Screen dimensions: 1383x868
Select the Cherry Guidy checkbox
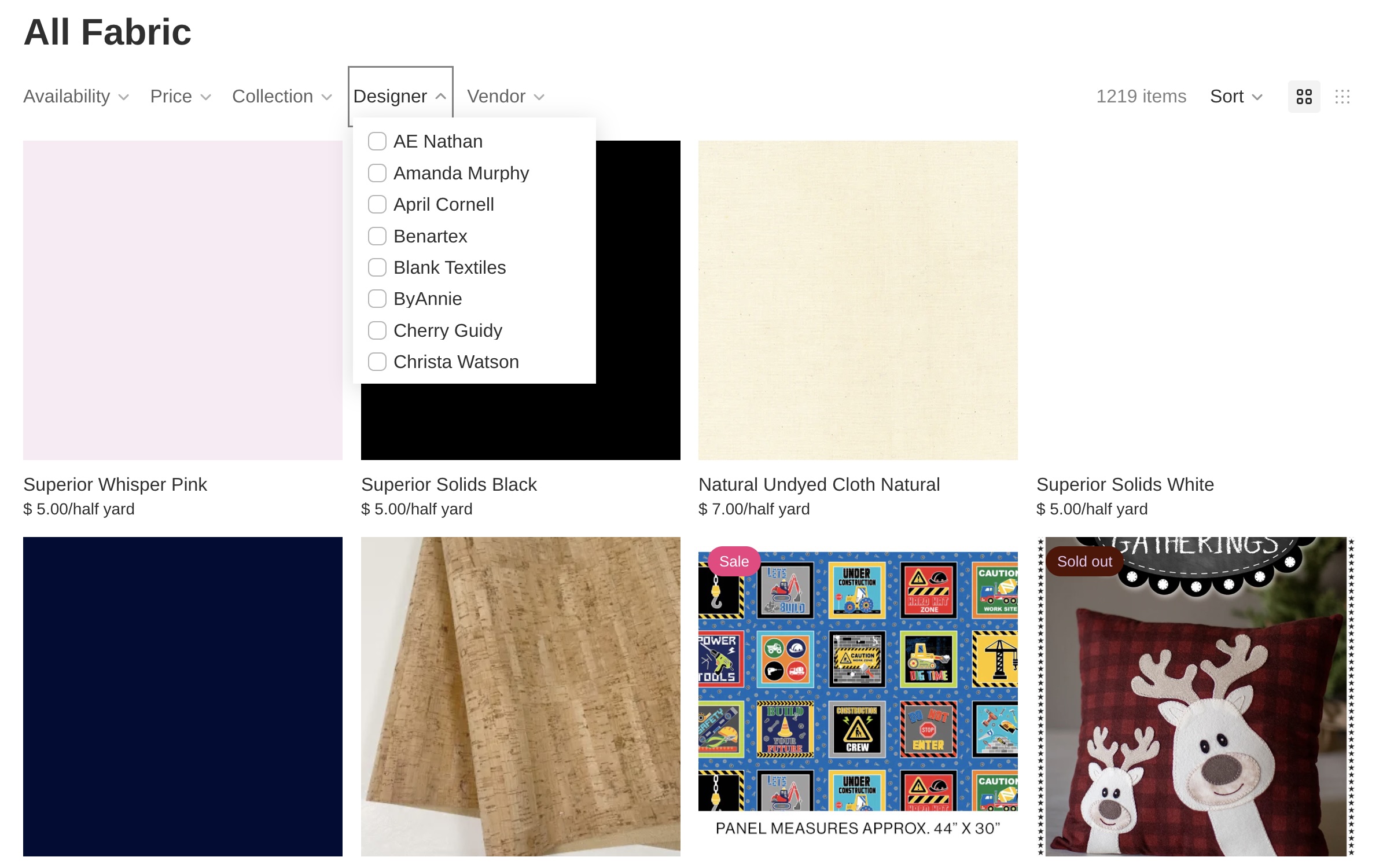pos(377,330)
